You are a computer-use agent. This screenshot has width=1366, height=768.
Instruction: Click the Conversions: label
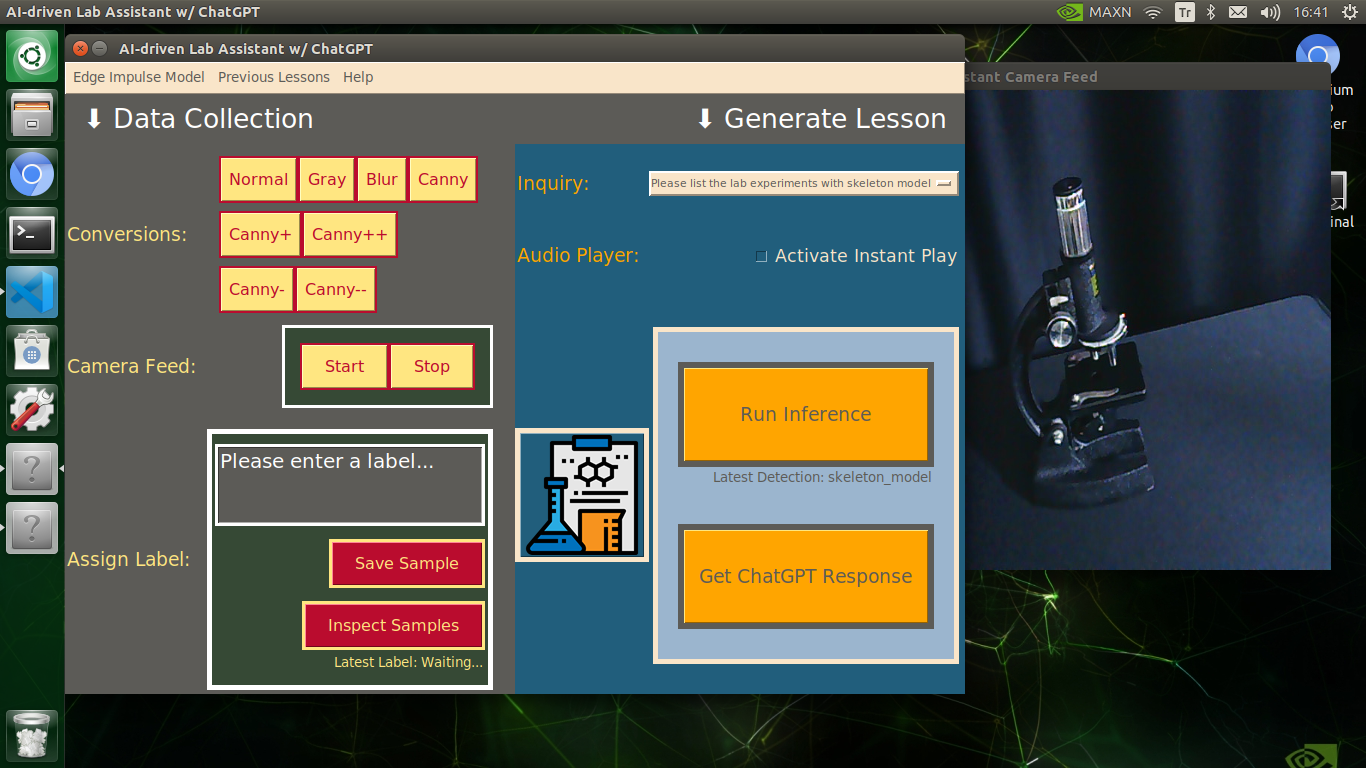coord(127,234)
